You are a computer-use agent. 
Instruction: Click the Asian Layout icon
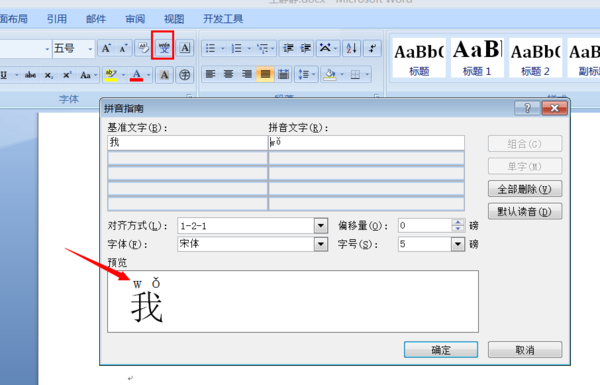click(325, 48)
